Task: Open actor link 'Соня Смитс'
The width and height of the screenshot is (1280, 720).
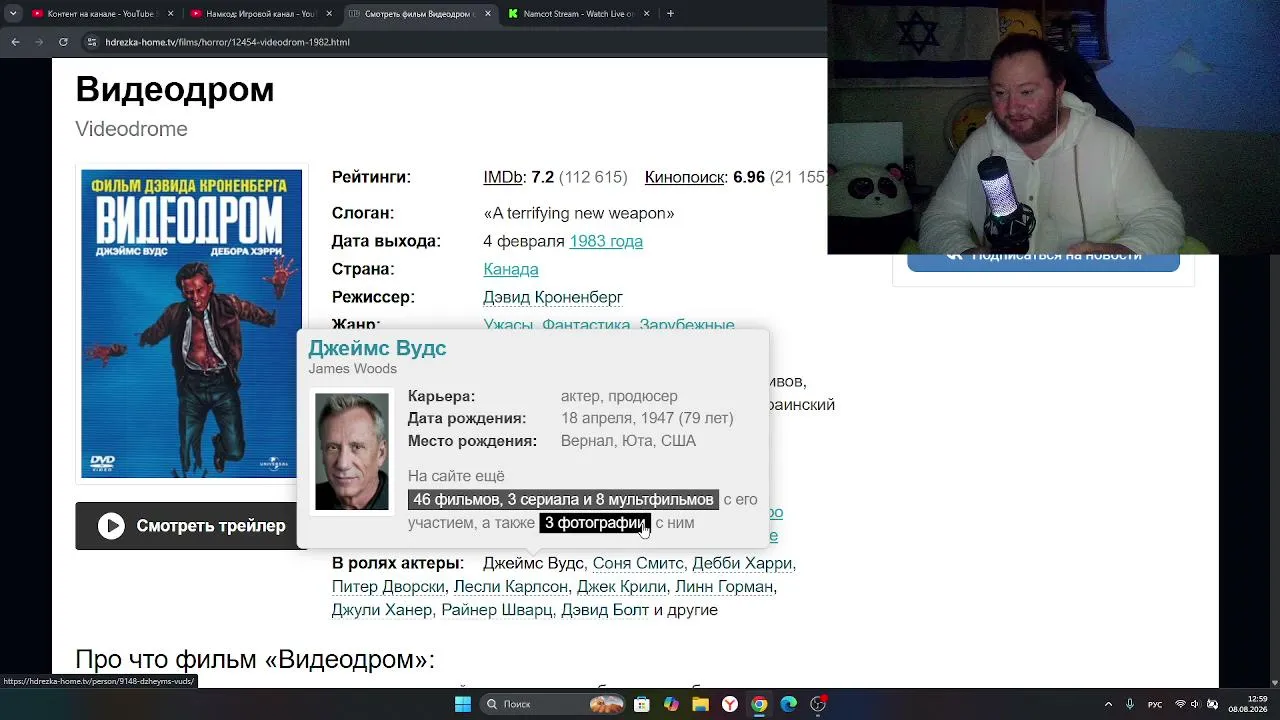Action: click(638, 563)
